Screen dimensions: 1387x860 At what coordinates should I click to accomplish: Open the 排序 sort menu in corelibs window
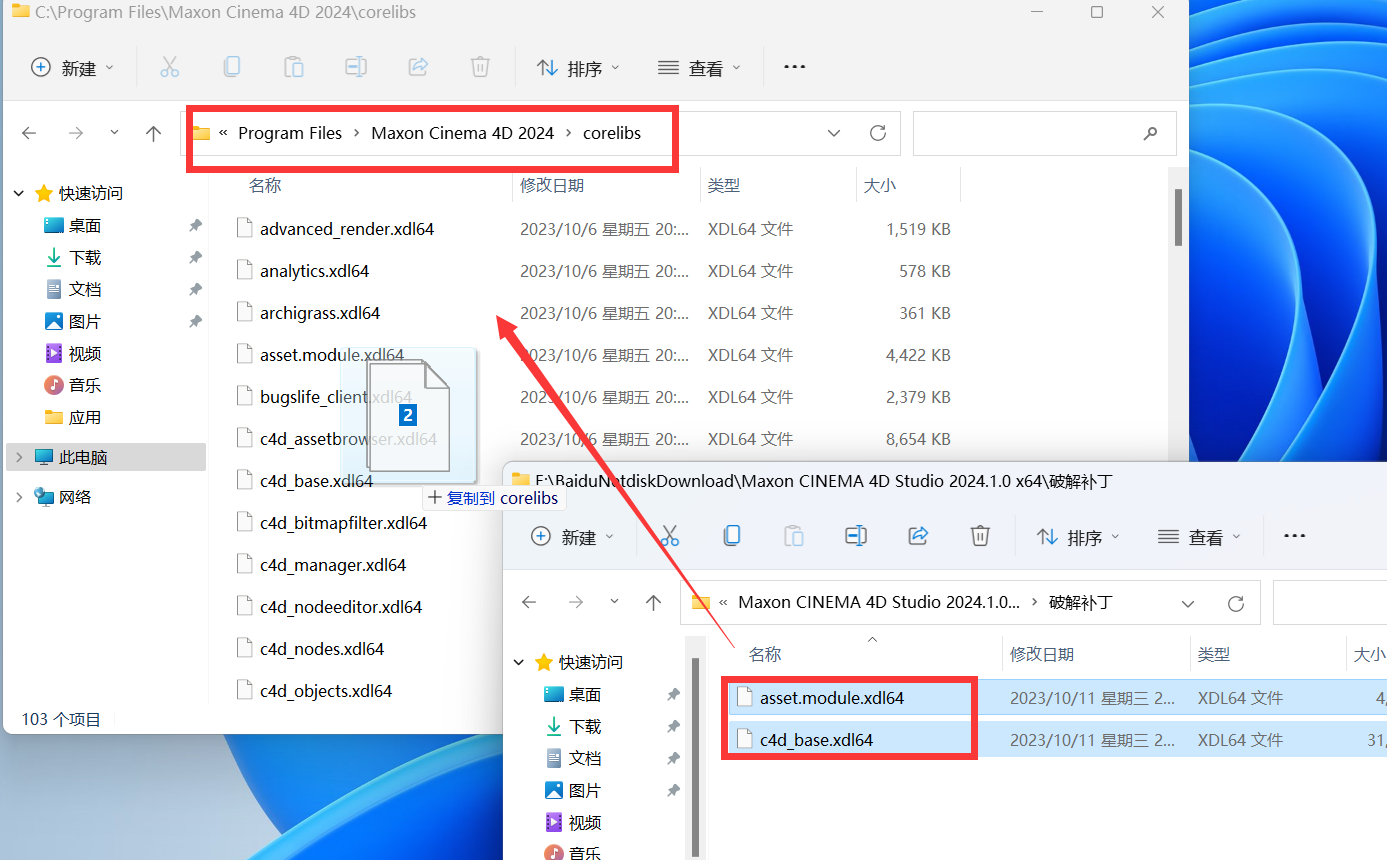pos(579,68)
